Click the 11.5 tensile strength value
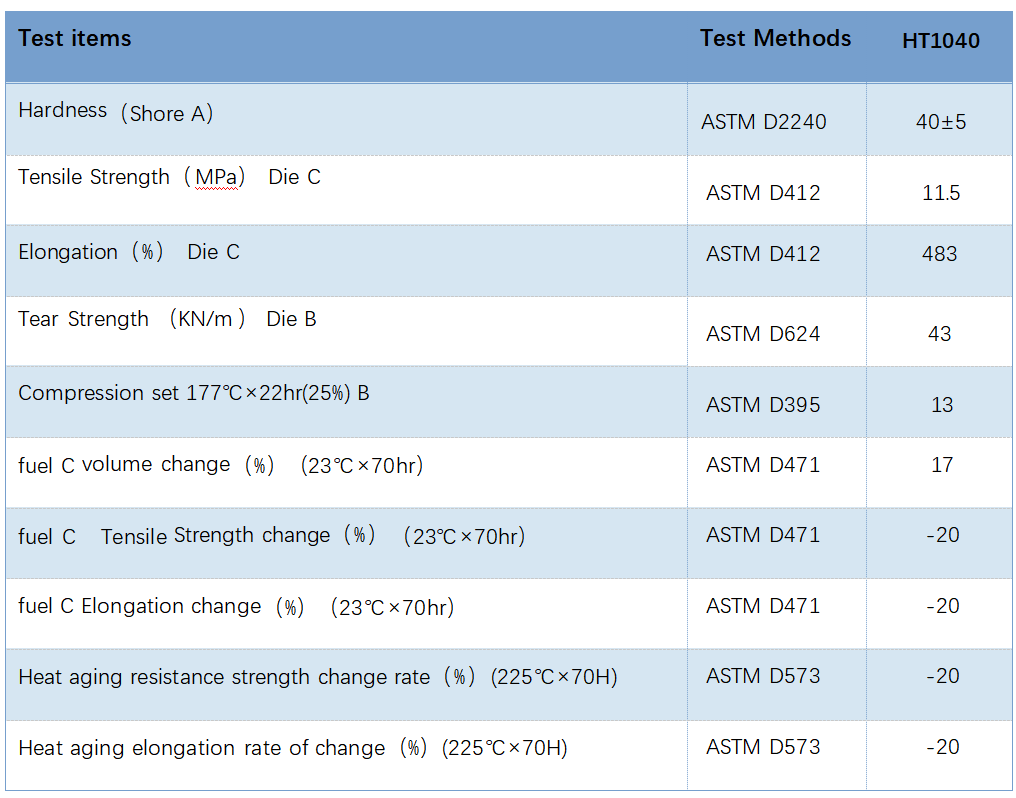The height and width of the screenshot is (798, 1016). pyautogui.click(x=940, y=193)
